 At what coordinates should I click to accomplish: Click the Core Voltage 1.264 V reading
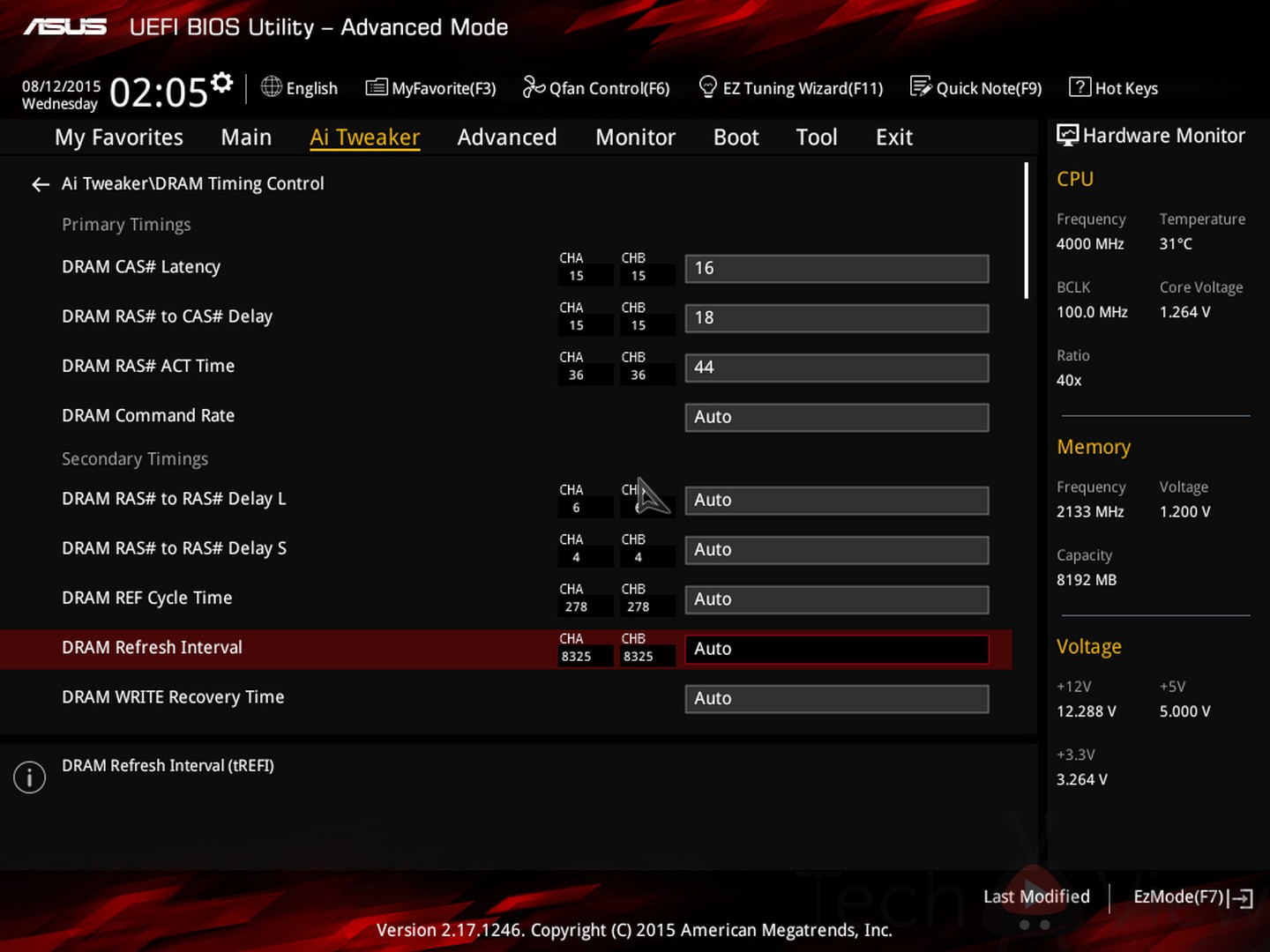point(1185,312)
